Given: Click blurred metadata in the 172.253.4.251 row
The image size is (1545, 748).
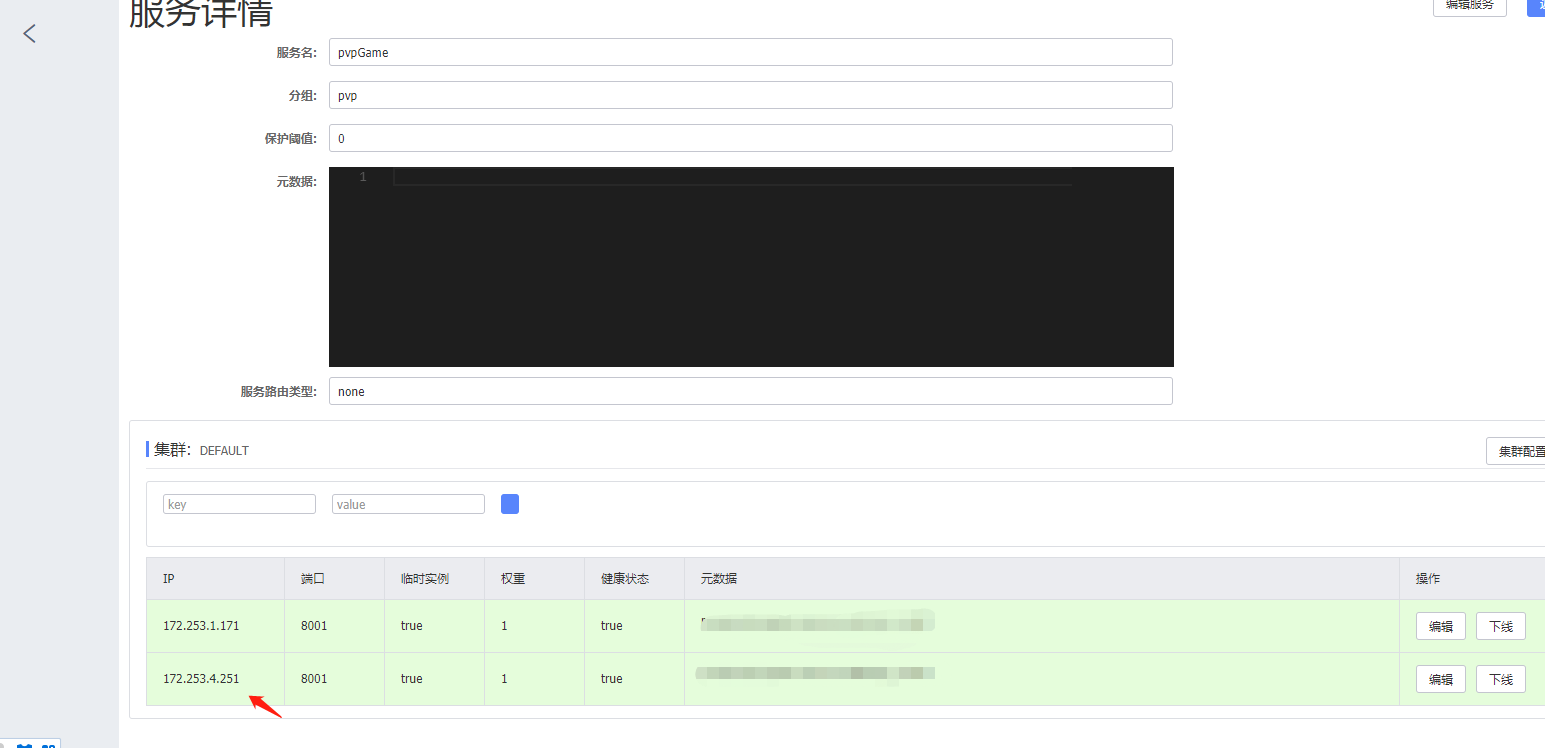Looking at the screenshot, I should pyautogui.click(x=815, y=673).
